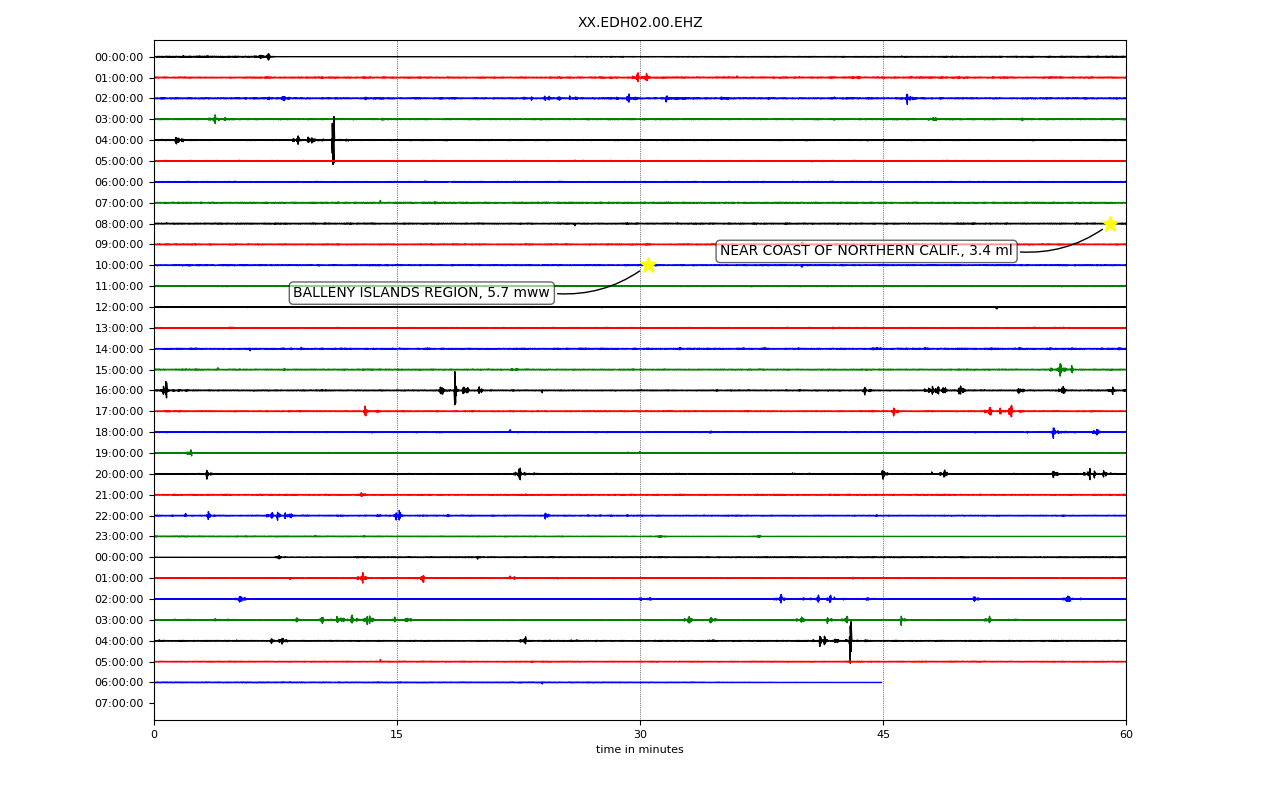Click the 45 minute tick label
Viewport: 1280px width, 800px height.
pyautogui.click(x=883, y=735)
